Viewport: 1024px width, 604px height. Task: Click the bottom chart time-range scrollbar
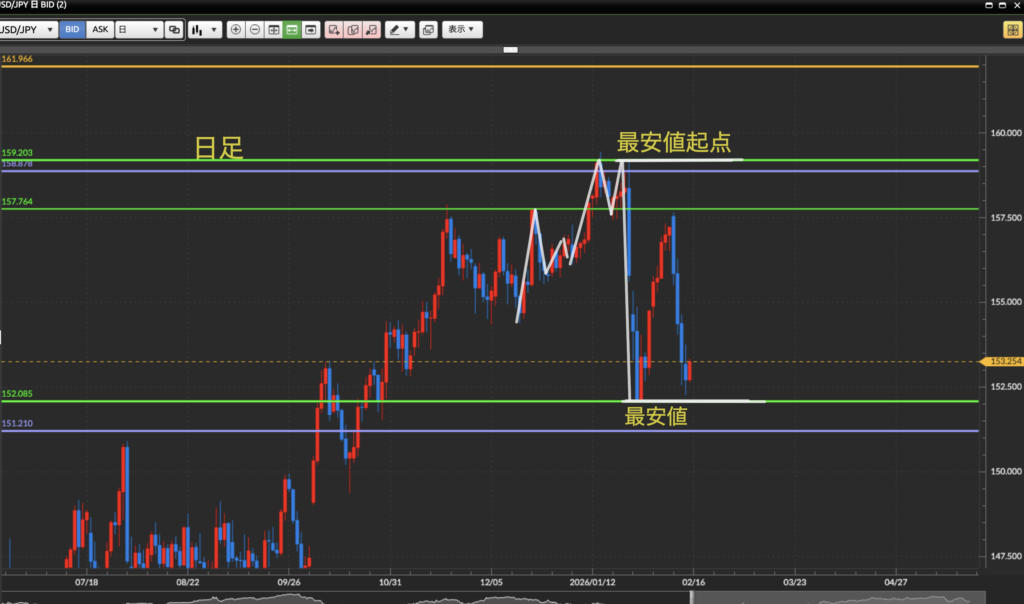(x=500, y=598)
